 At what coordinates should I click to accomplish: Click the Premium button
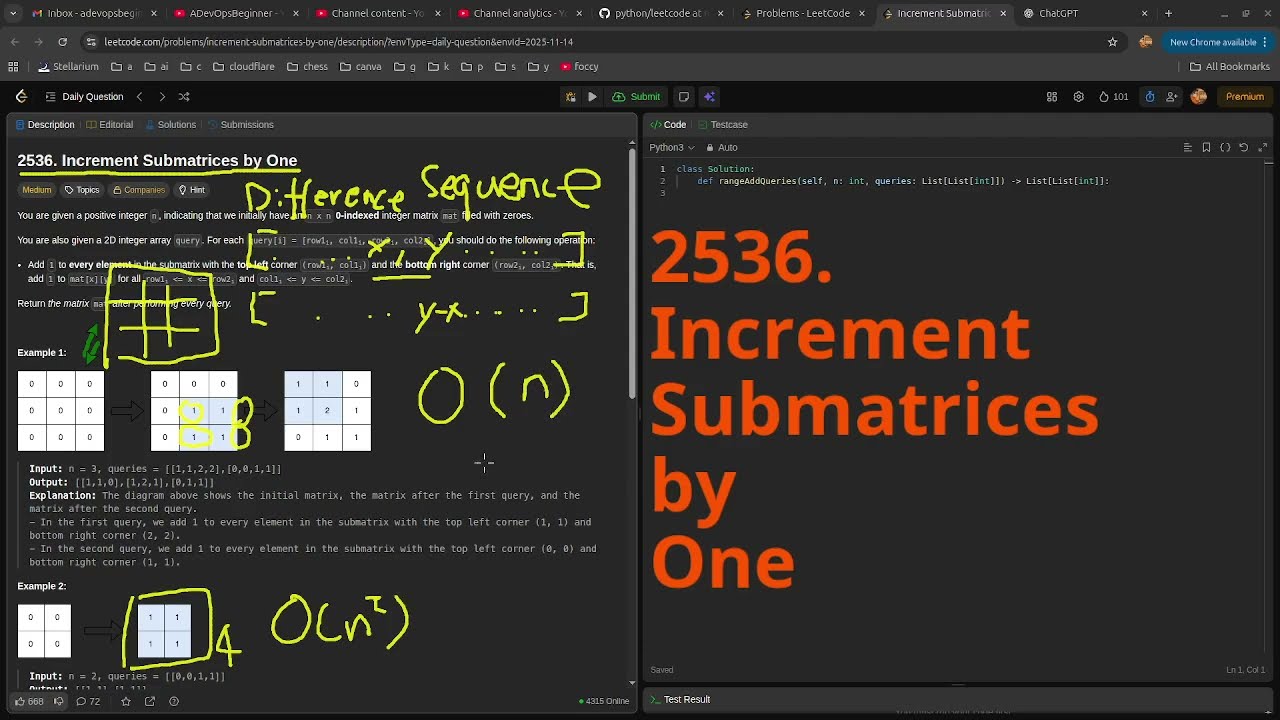point(1245,97)
